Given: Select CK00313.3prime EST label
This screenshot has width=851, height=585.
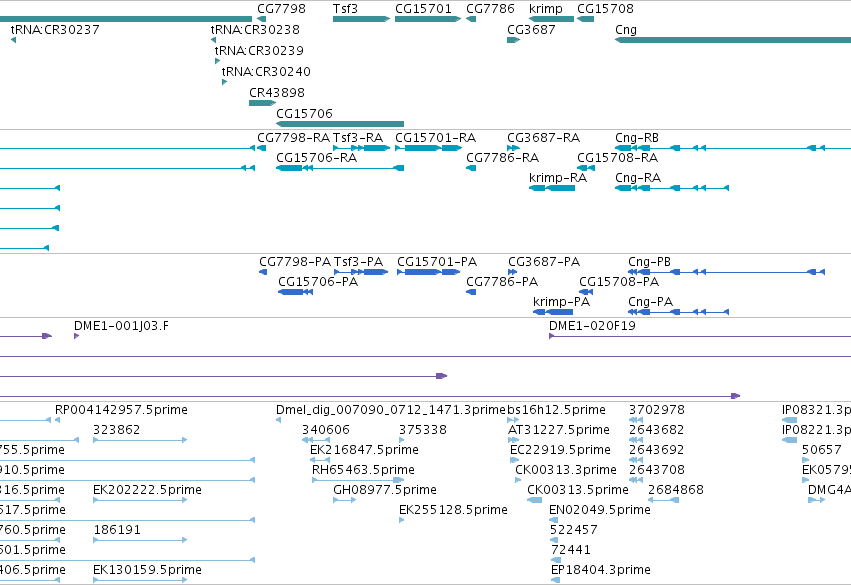Looking at the screenshot, I should 566,470.
